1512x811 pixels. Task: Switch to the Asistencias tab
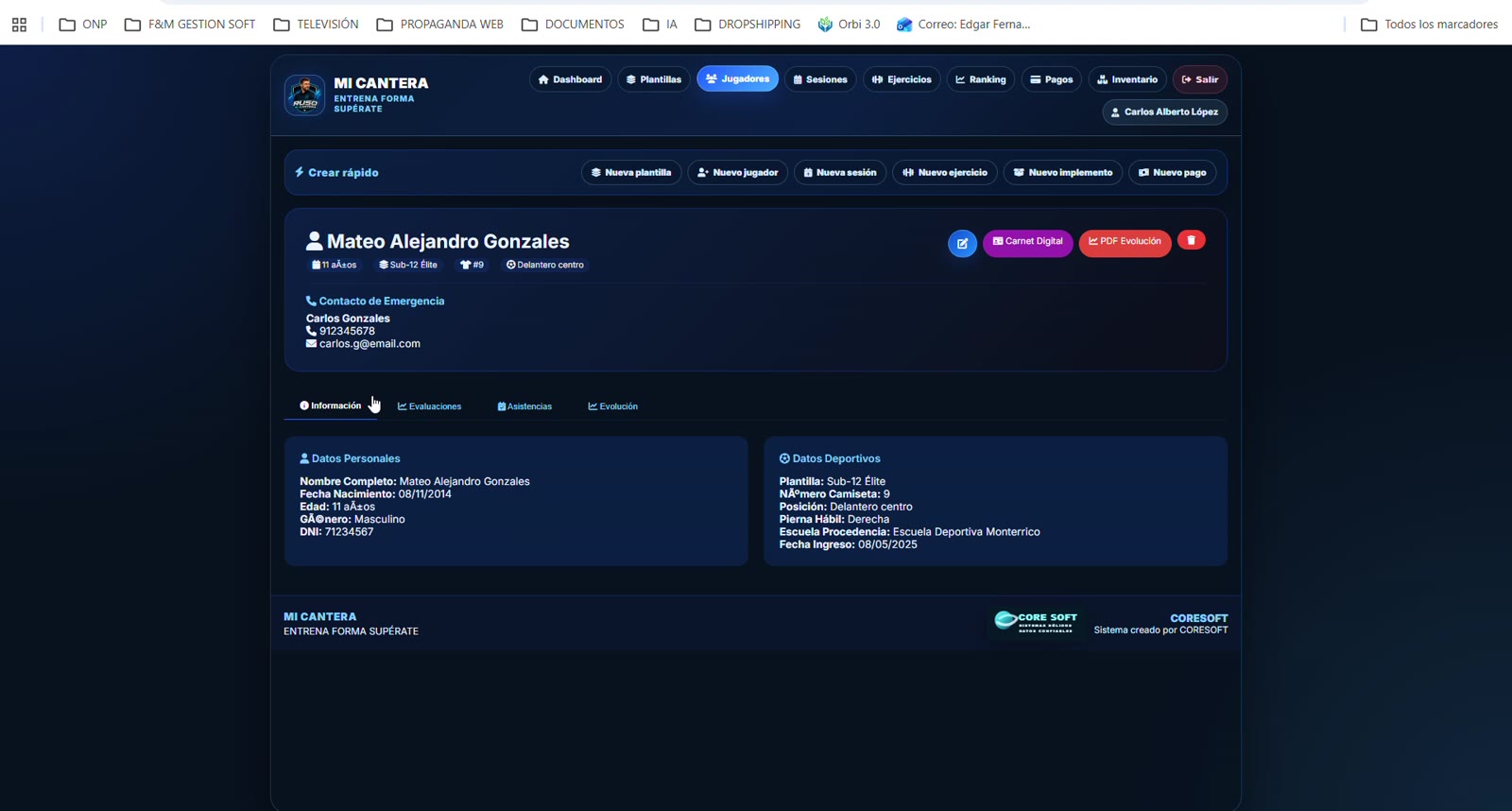point(524,406)
